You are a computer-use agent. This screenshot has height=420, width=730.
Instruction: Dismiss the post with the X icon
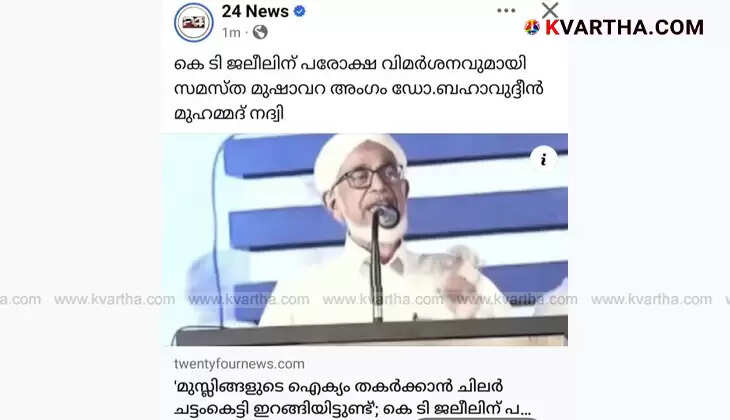click(550, 10)
